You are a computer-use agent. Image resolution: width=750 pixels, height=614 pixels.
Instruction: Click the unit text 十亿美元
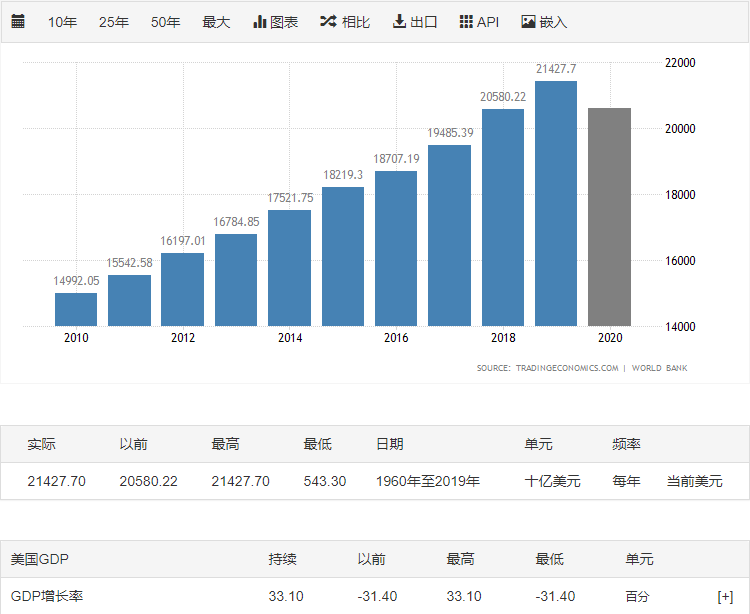pos(552,481)
